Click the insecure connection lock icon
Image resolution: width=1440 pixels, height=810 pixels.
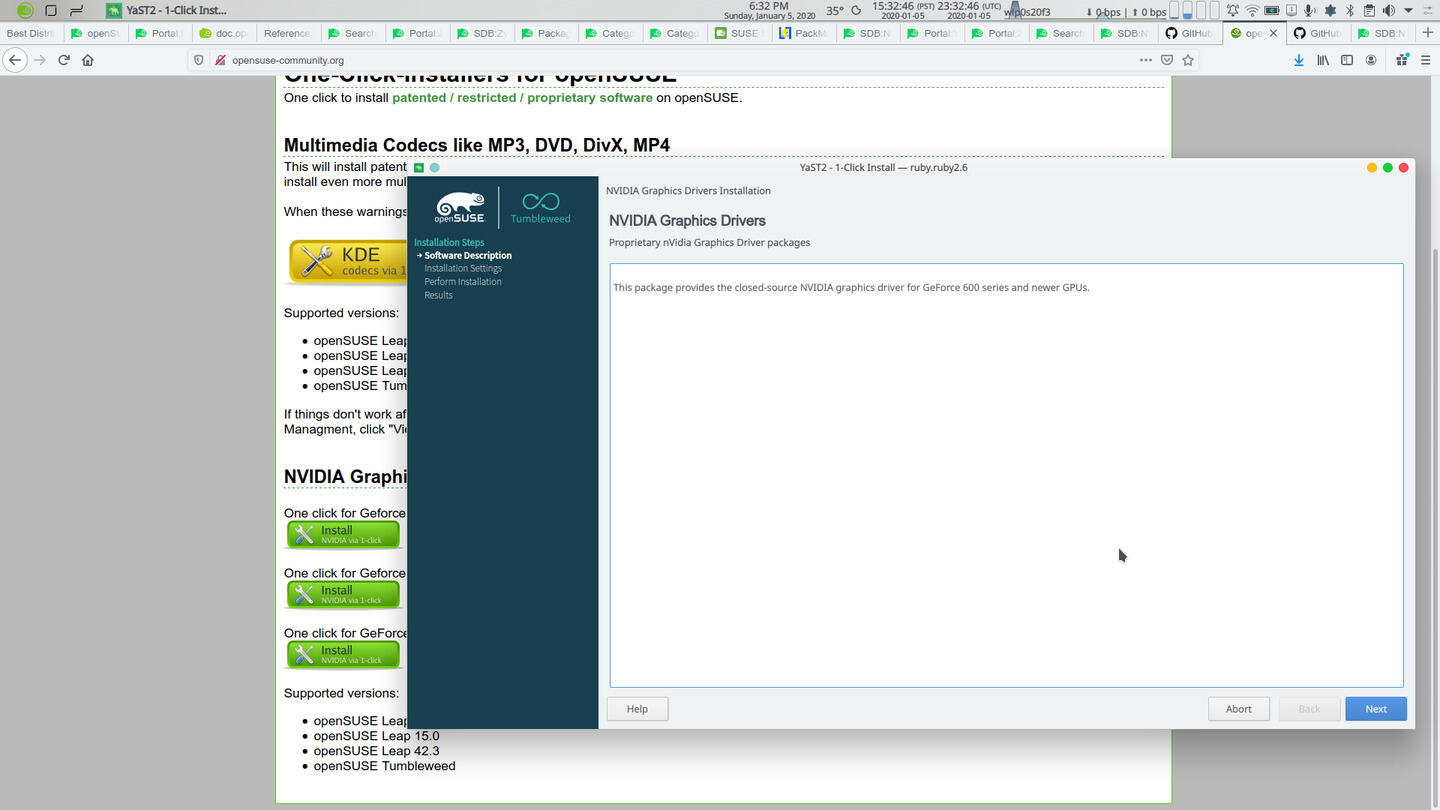(x=220, y=60)
